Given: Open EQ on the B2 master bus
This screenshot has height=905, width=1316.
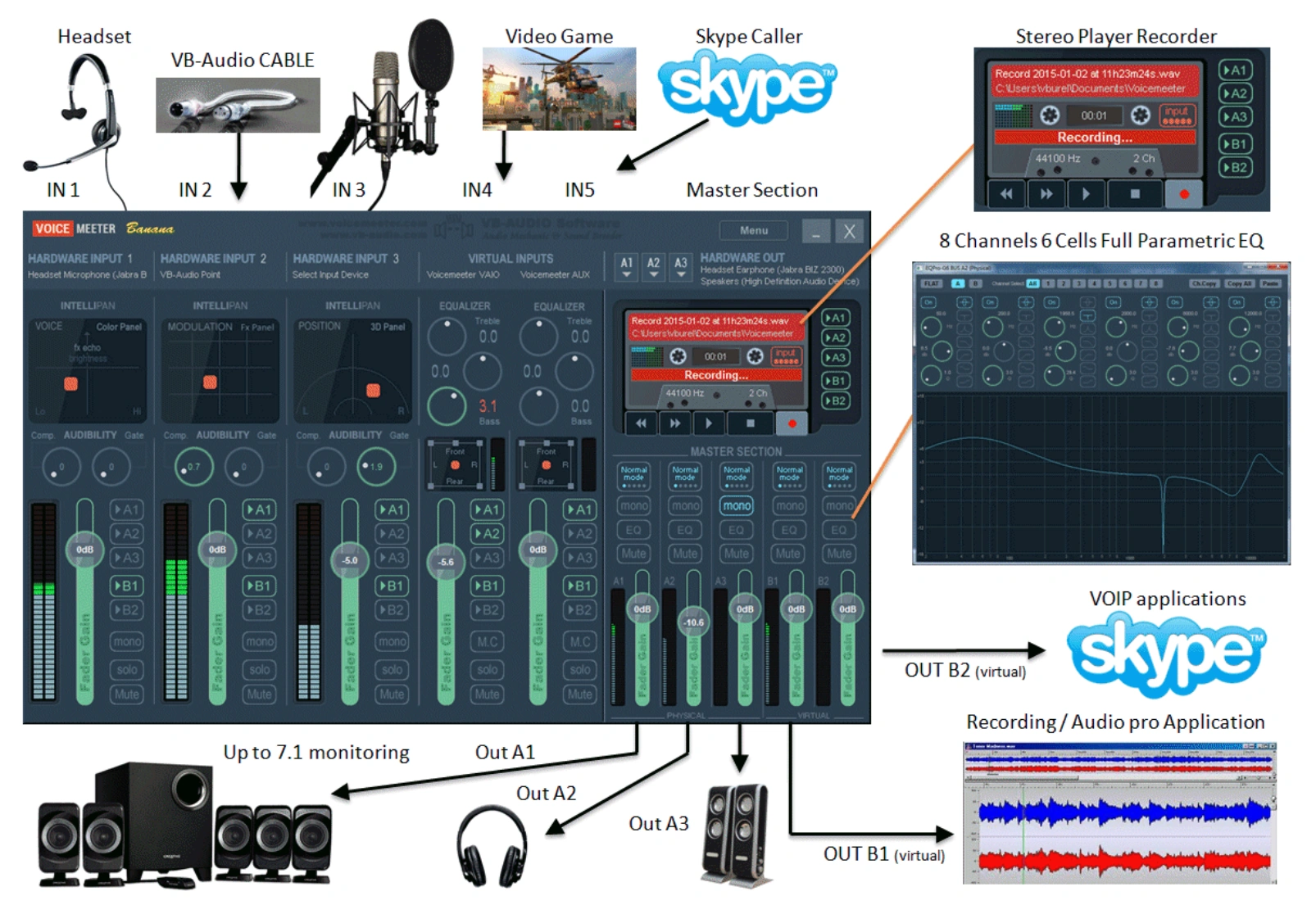Looking at the screenshot, I should tap(838, 530).
